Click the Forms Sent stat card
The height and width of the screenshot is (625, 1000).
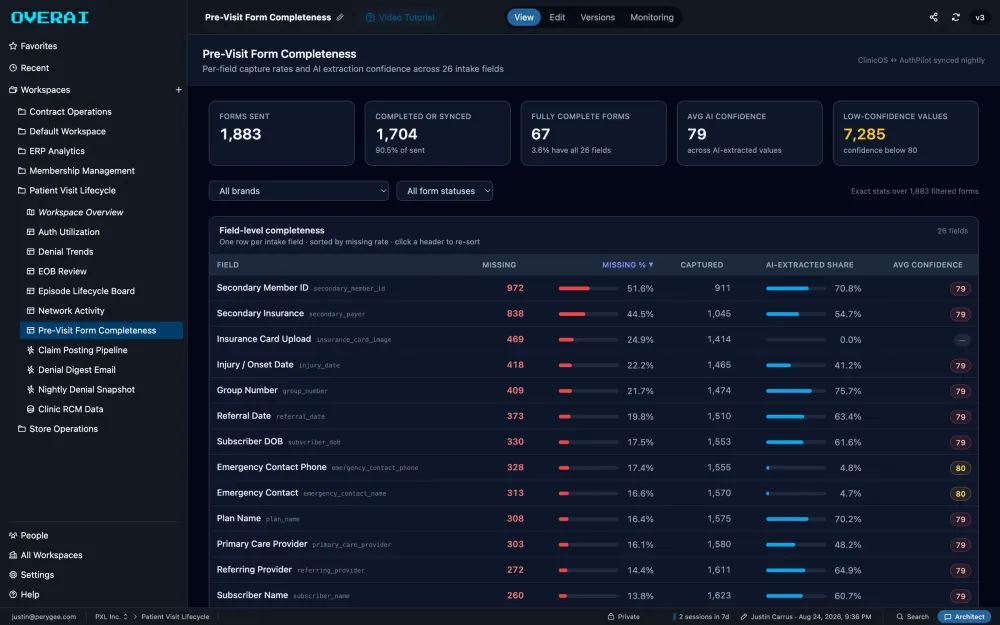(x=281, y=133)
